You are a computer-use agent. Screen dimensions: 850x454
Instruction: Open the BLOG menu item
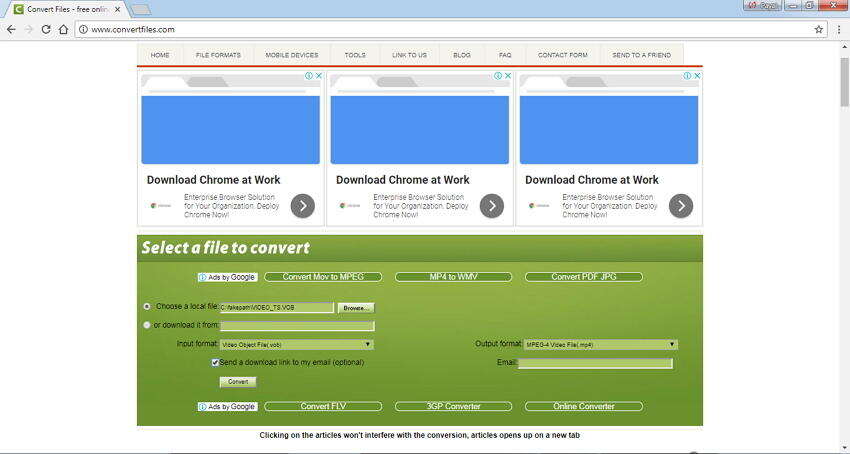[x=462, y=55]
